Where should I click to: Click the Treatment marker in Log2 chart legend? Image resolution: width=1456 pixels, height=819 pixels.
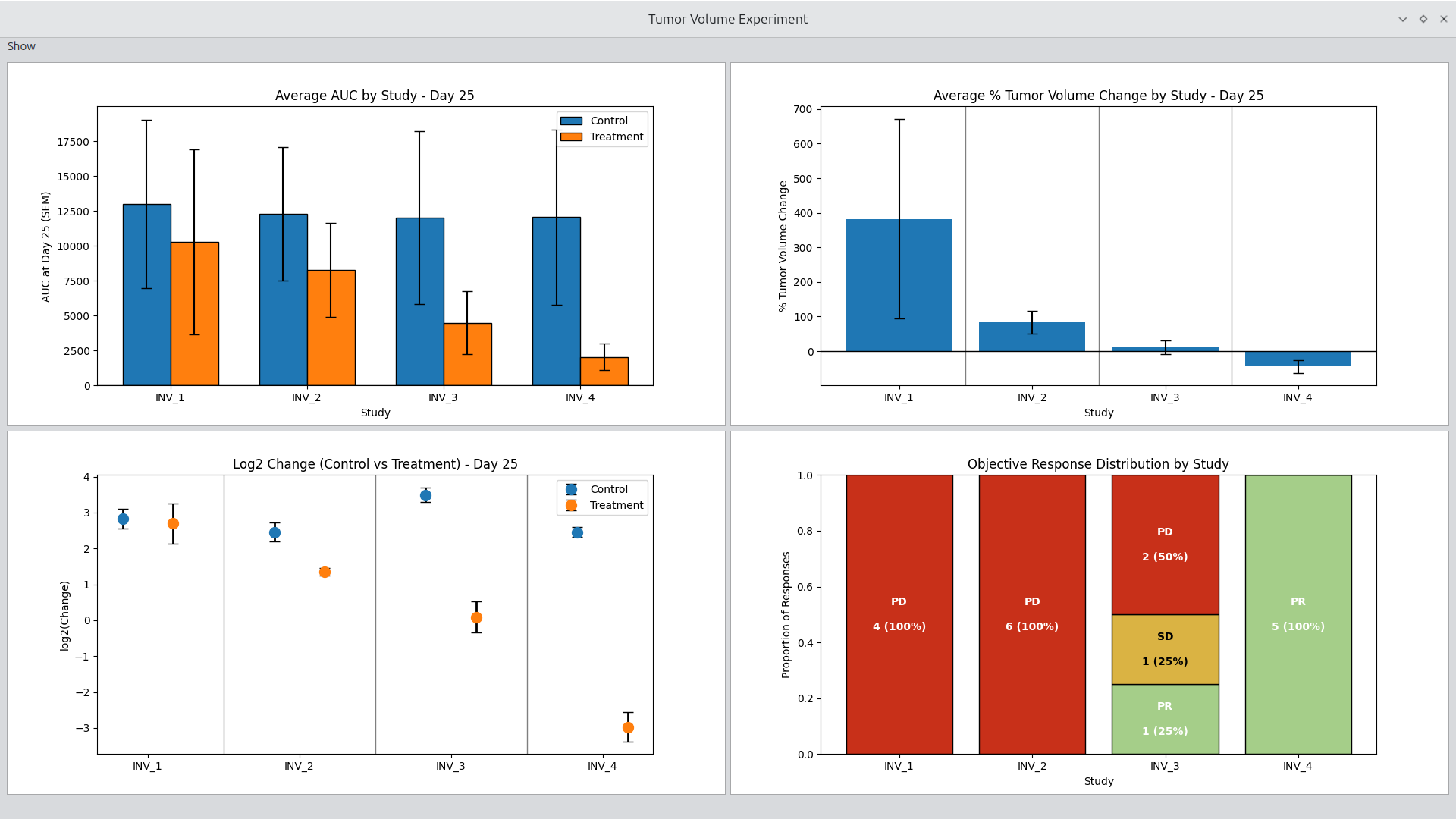571,506
